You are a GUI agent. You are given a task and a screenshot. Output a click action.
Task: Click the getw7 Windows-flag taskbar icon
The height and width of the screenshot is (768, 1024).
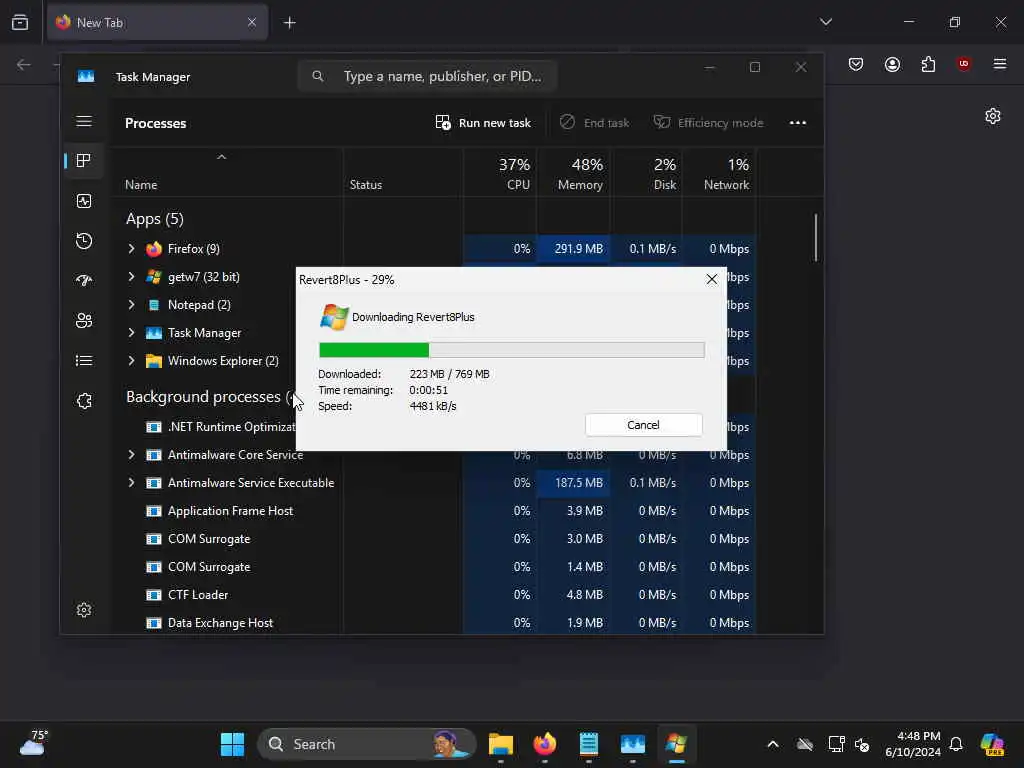(x=677, y=744)
